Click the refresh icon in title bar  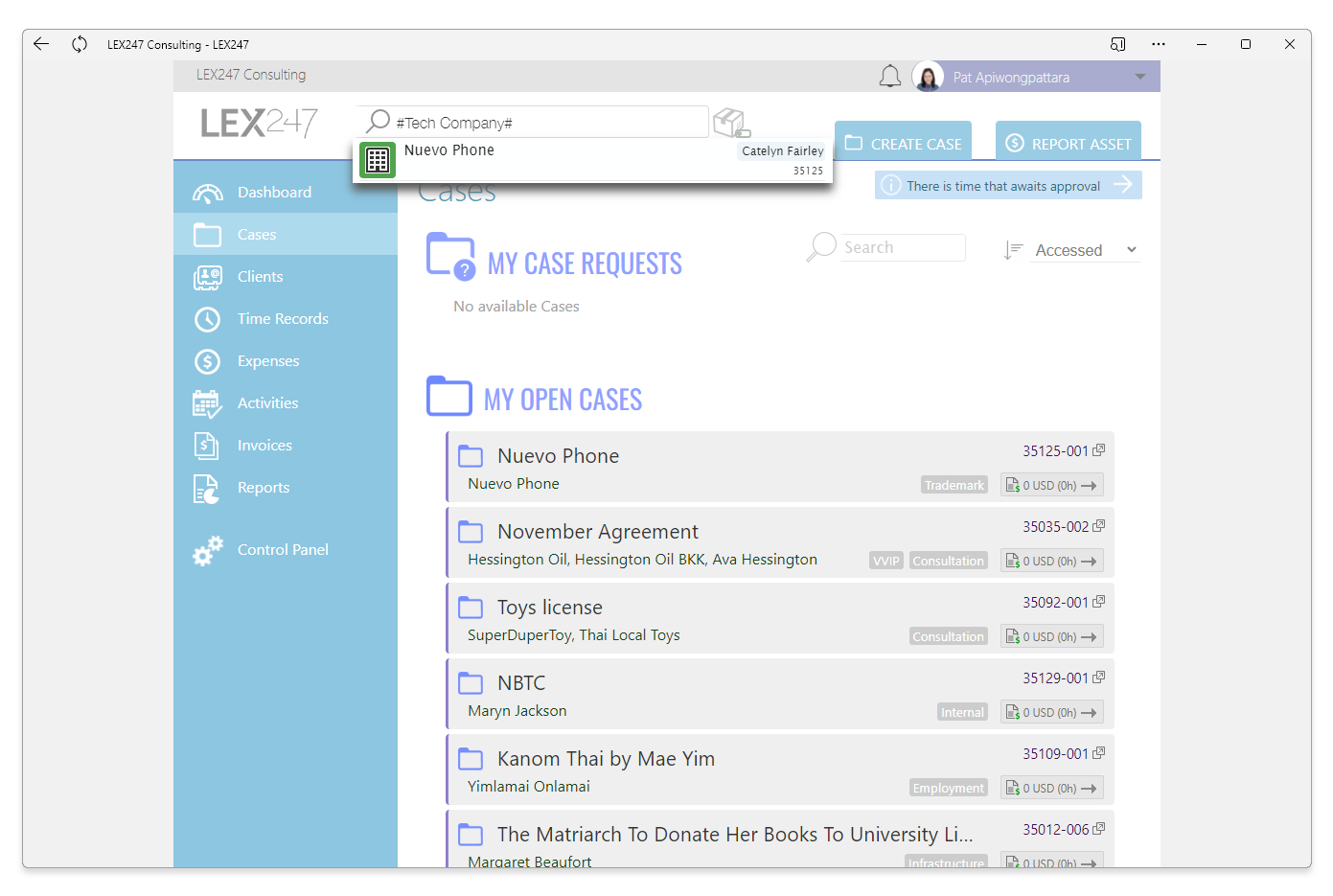tap(80, 44)
